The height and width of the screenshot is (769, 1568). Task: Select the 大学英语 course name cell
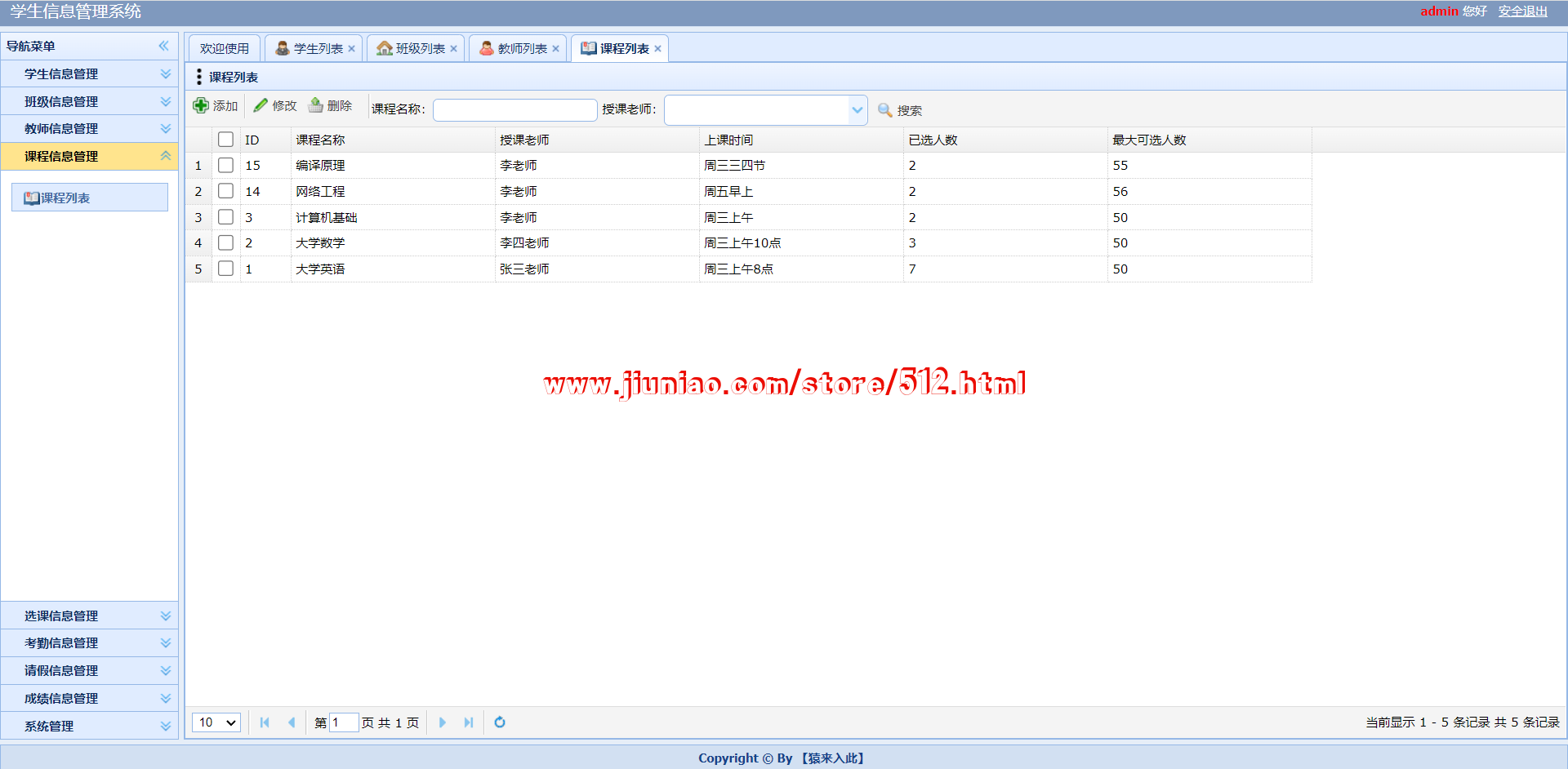click(x=394, y=269)
